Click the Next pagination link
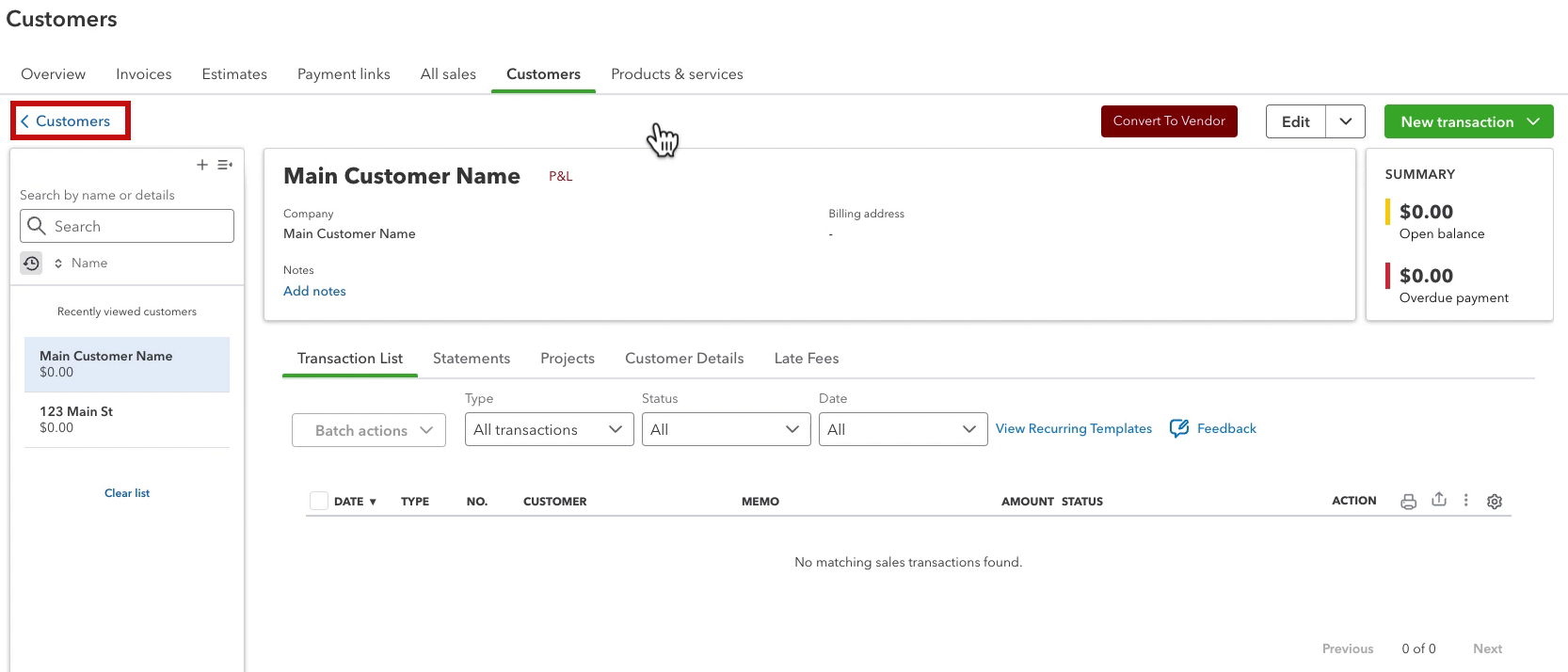Image resolution: width=1568 pixels, height=672 pixels. point(1487,648)
